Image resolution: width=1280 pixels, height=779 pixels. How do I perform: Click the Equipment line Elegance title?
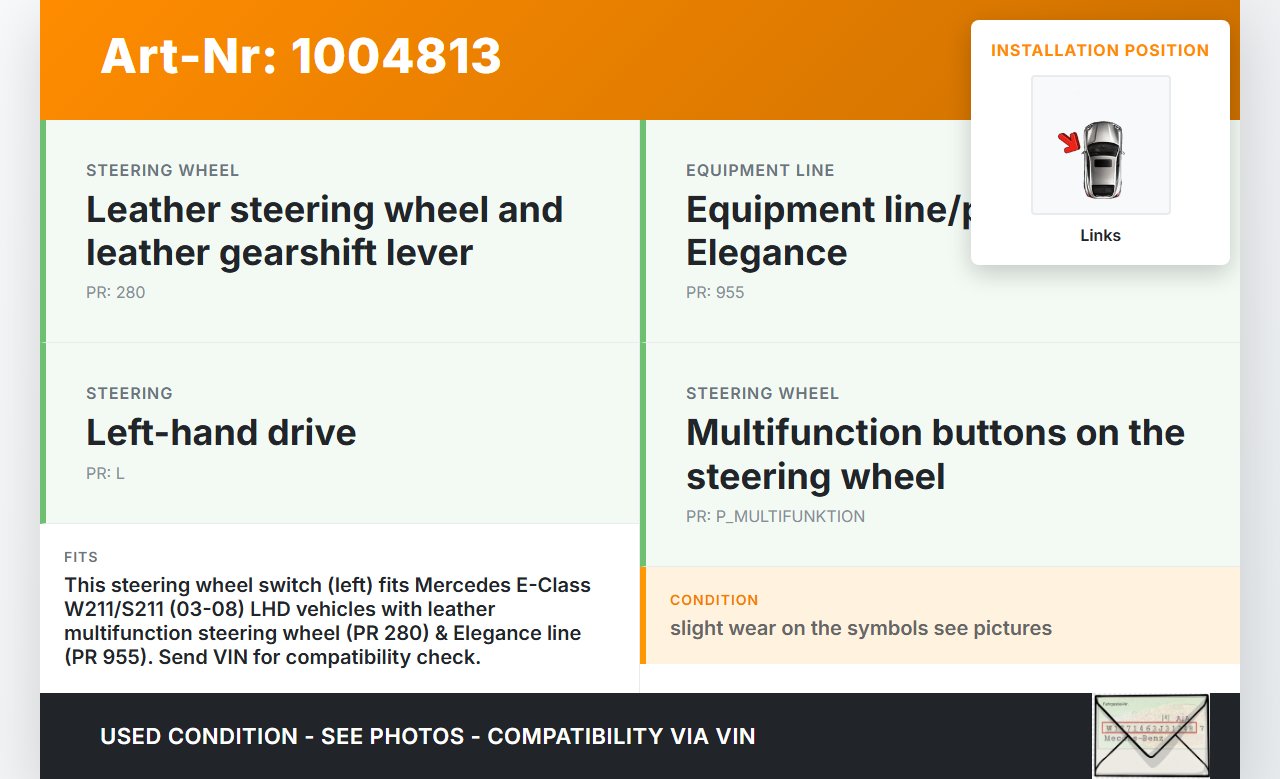coord(820,231)
